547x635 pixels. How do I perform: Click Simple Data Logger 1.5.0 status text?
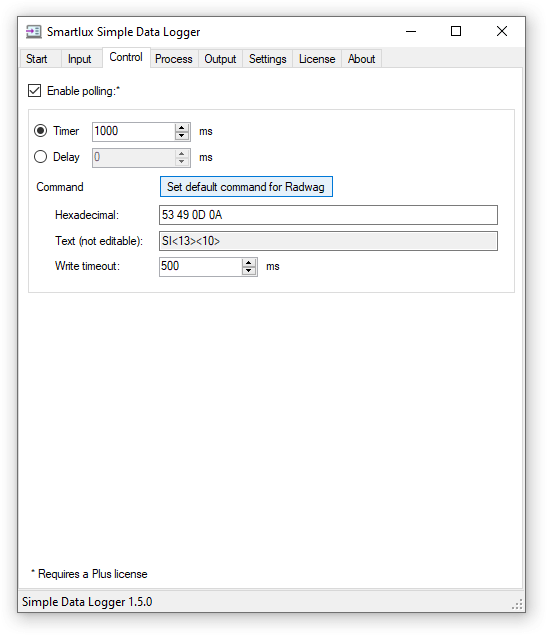pyautogui.click(x=87, y=602)
